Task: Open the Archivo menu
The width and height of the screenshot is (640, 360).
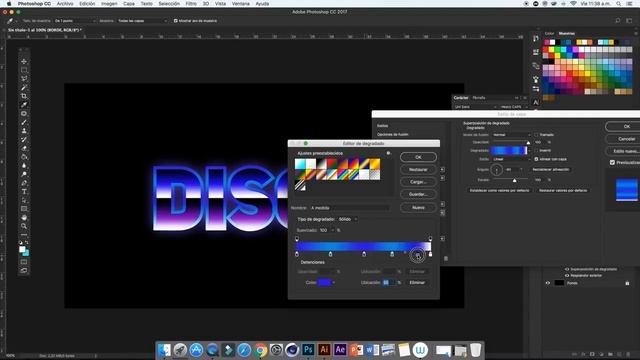Action: (65, 4)
